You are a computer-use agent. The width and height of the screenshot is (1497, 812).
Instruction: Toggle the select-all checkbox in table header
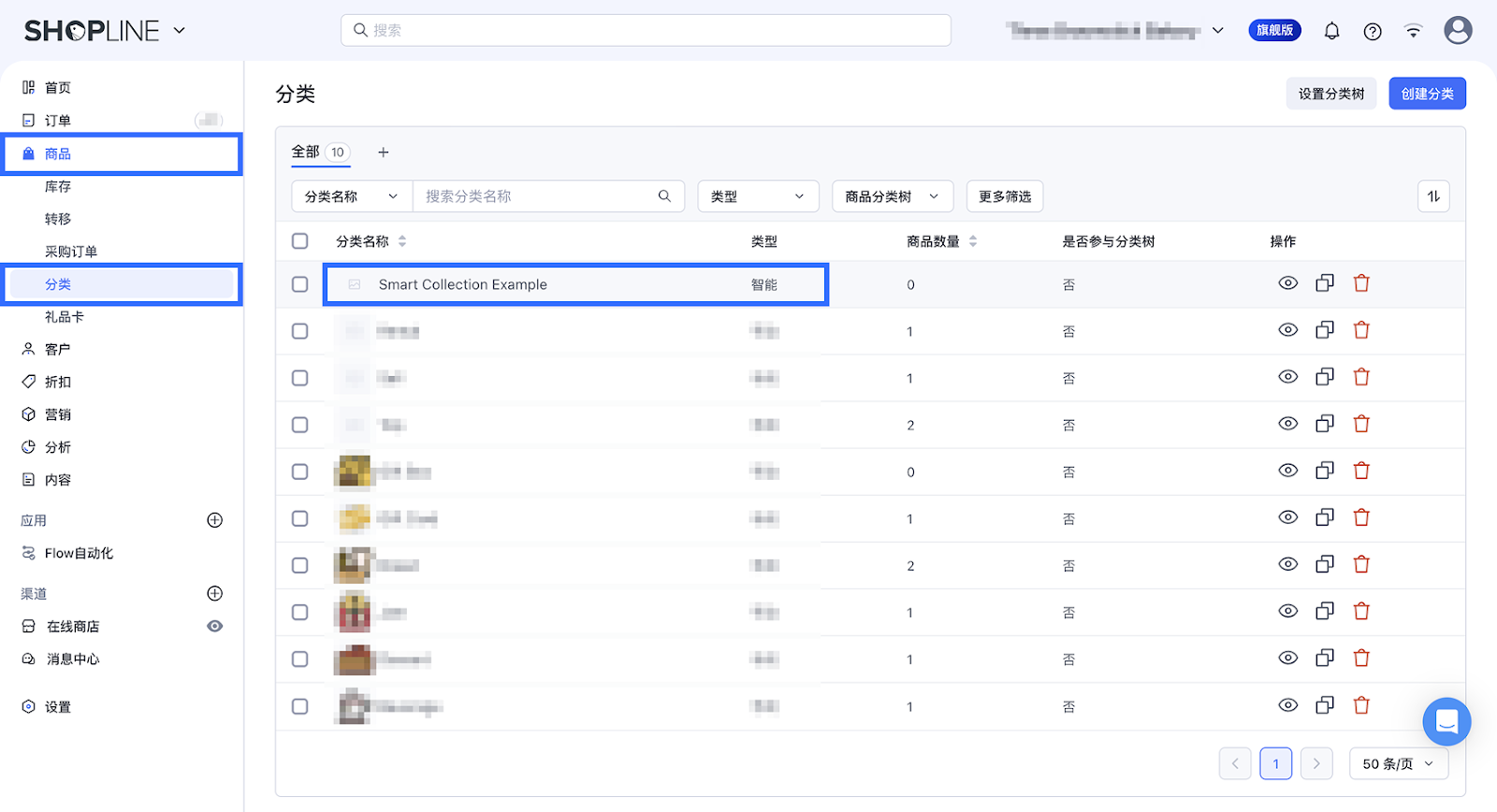[x=299, y=241]
